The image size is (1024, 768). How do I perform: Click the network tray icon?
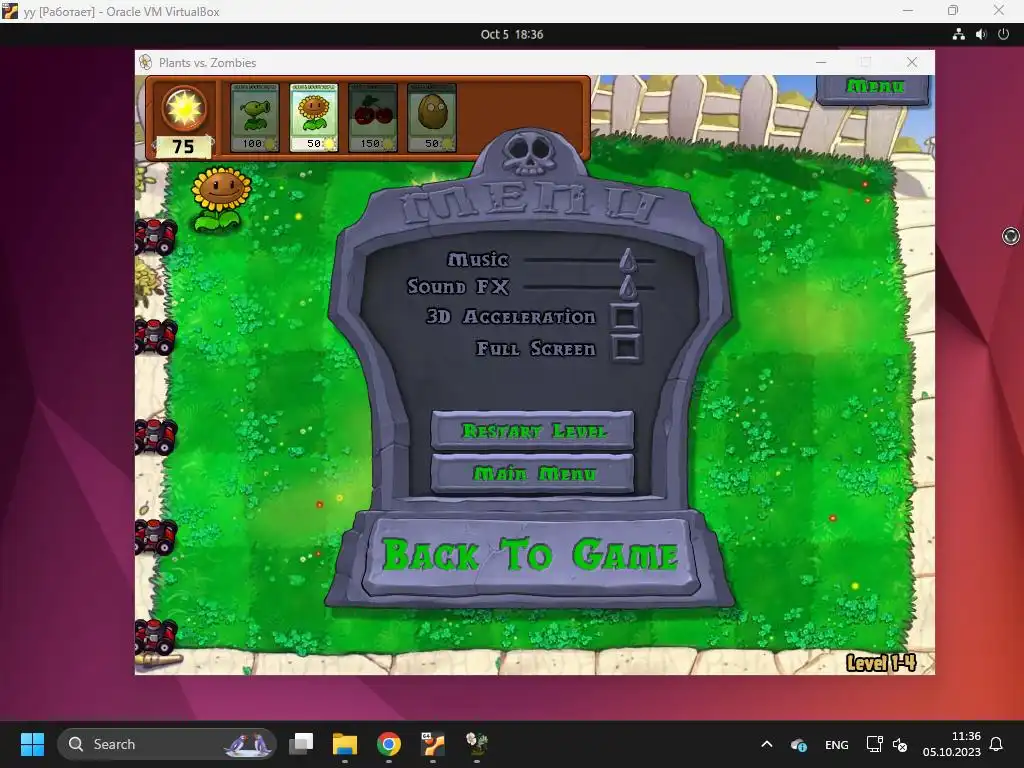874,744
